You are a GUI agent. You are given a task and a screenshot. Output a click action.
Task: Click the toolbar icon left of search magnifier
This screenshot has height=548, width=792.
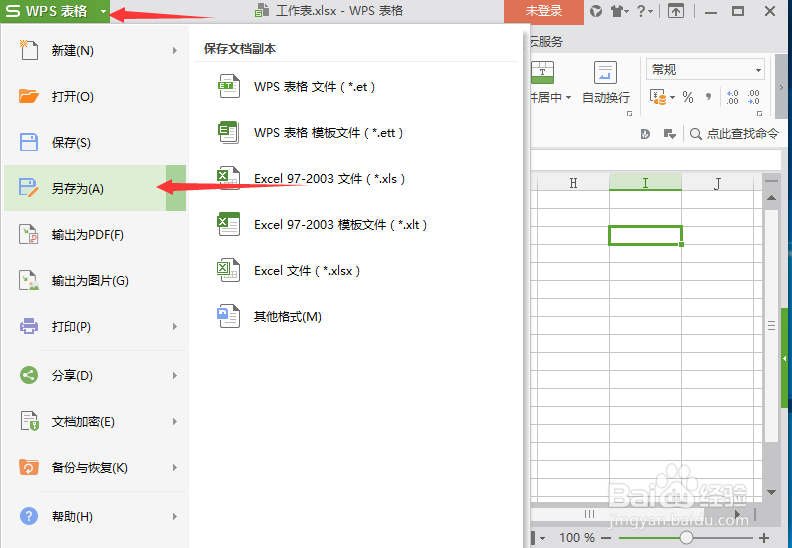tap(670, 134)
